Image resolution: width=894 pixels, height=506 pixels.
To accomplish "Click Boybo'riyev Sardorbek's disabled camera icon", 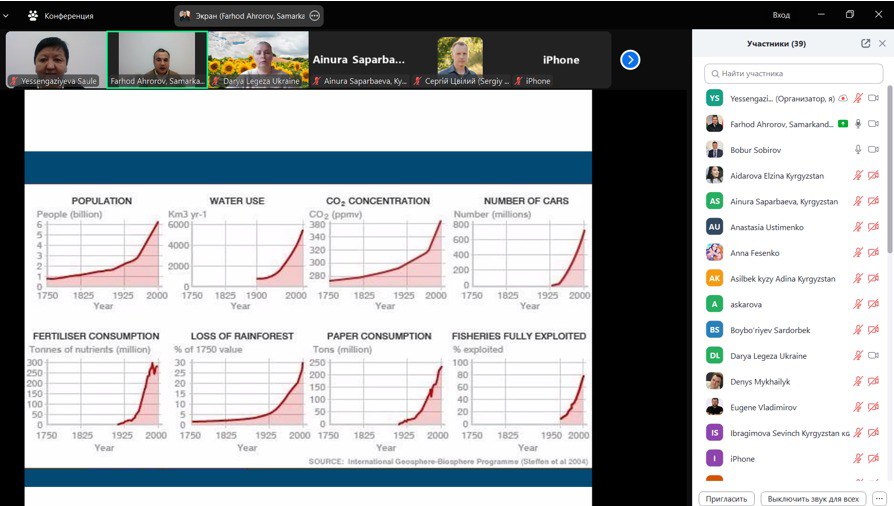I will 873,330.
